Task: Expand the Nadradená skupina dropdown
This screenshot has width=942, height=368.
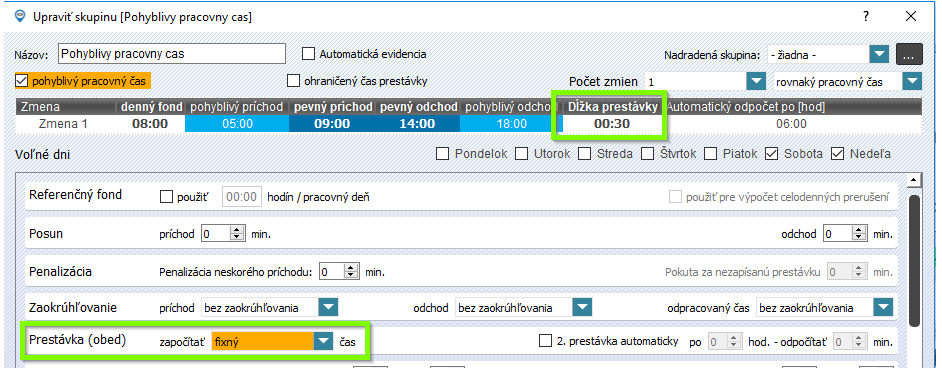Action: tap(879, 55)
